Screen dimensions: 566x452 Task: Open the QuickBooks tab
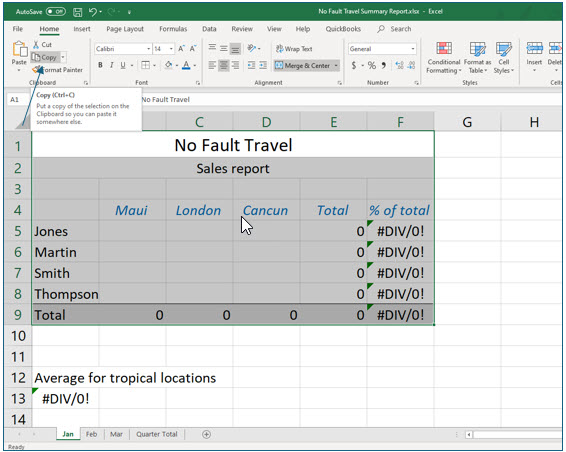pos(343,29)
